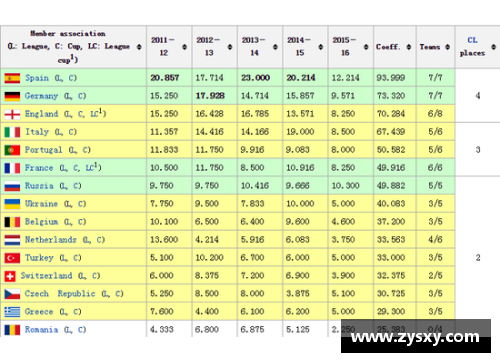The image size is (500, 362).
Task: Open the Italy country link
Action: (37, 132)
